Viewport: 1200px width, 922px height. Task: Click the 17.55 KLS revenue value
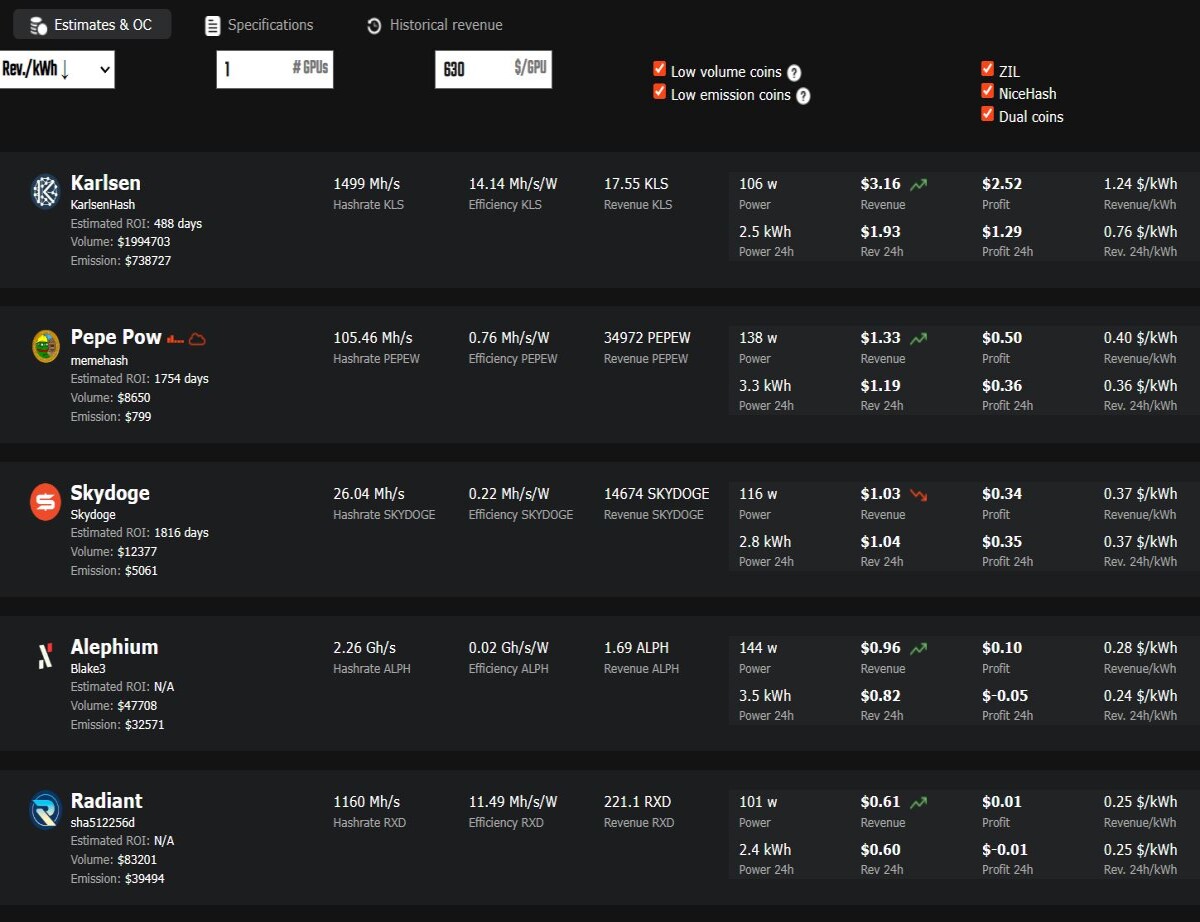point(636,184)
